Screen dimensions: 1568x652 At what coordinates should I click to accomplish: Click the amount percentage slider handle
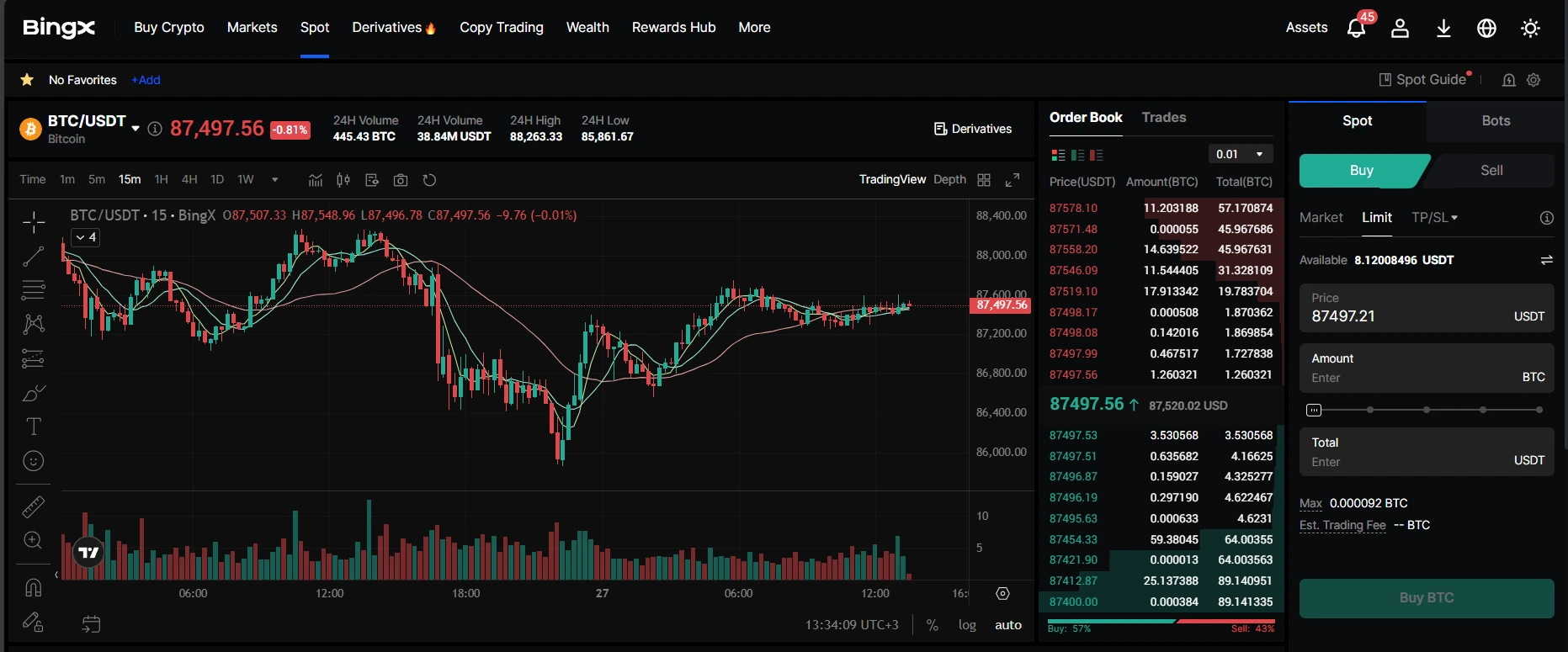(1314, 411)
